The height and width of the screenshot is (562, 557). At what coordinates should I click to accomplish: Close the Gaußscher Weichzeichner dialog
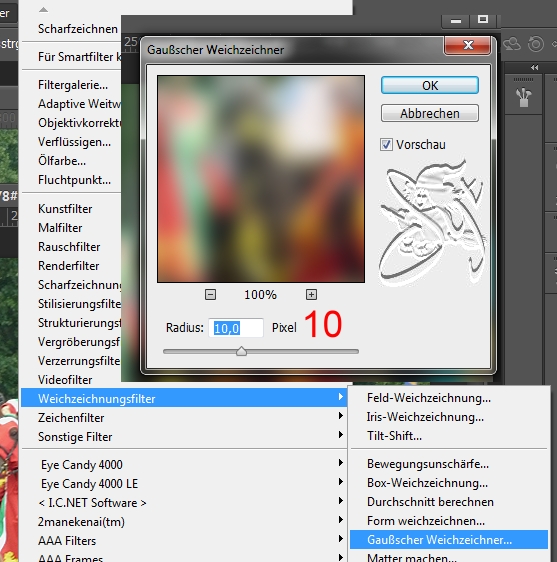coord(468,45)
